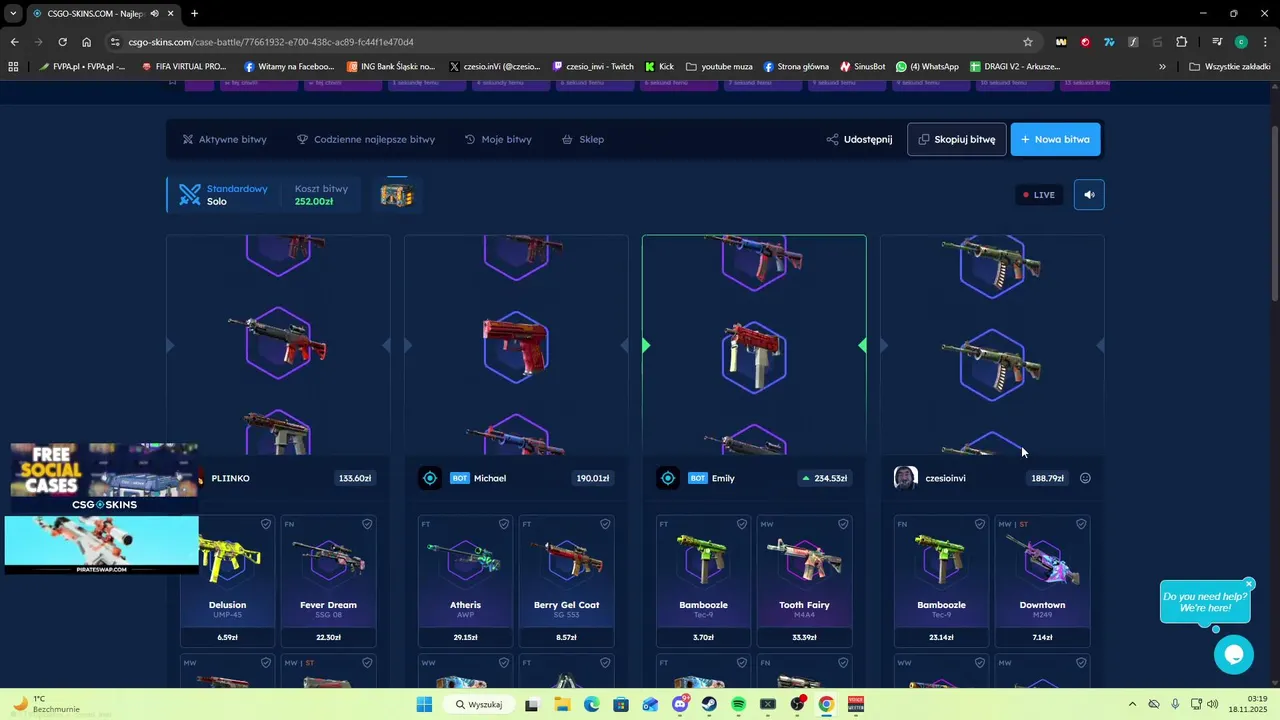
Task: Reload the page
Action: [x=62, y=42]
